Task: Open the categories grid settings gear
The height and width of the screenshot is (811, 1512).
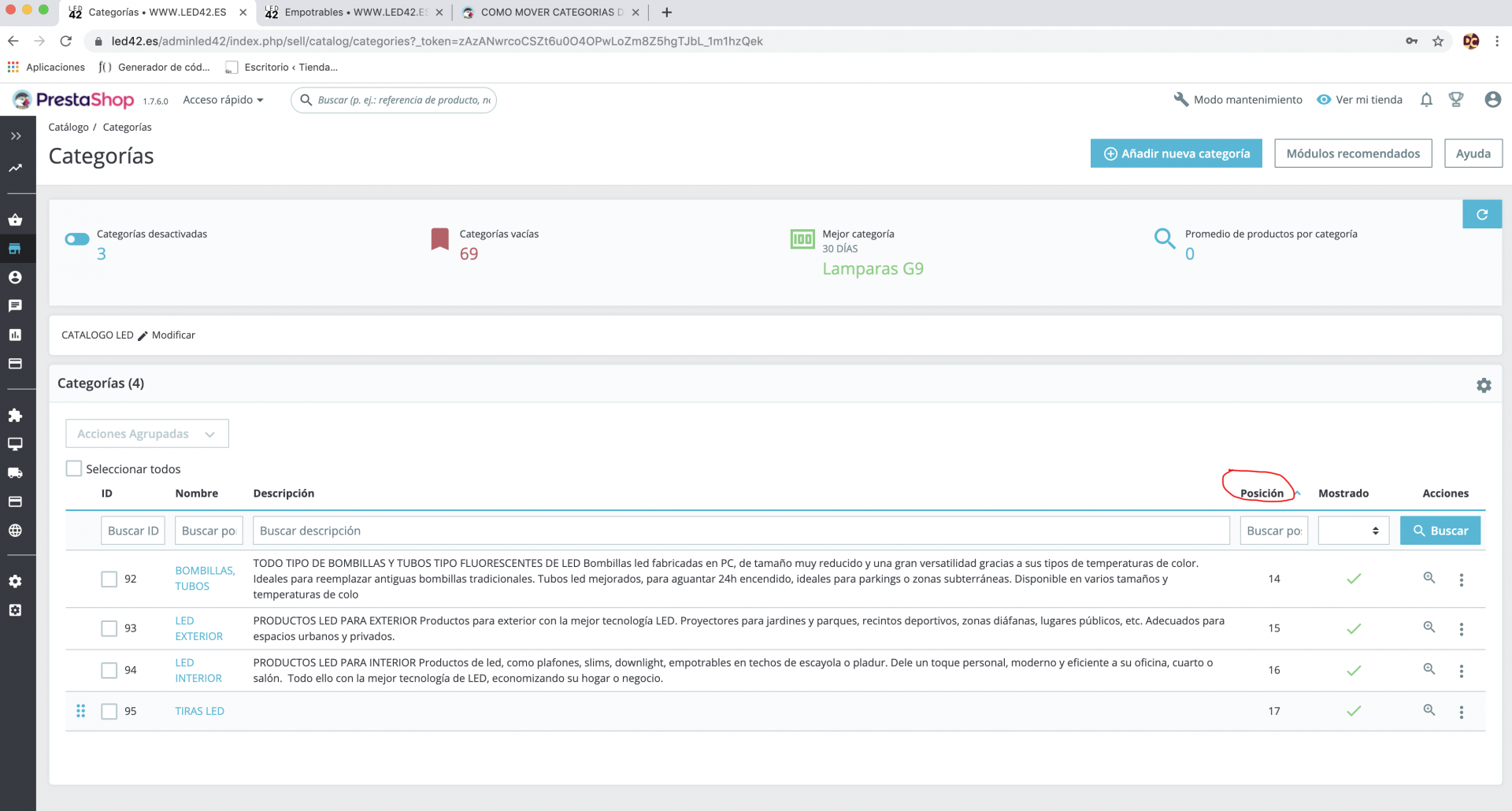Action: click(x=1484, y=385)
